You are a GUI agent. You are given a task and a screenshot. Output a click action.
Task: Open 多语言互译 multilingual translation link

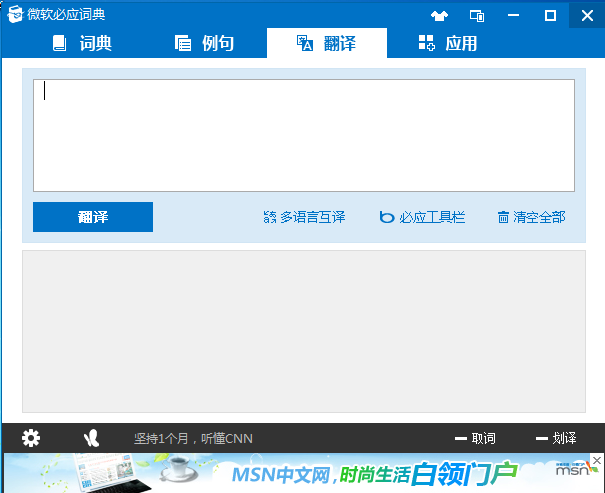pyautogui.click(x=304, y=217)
